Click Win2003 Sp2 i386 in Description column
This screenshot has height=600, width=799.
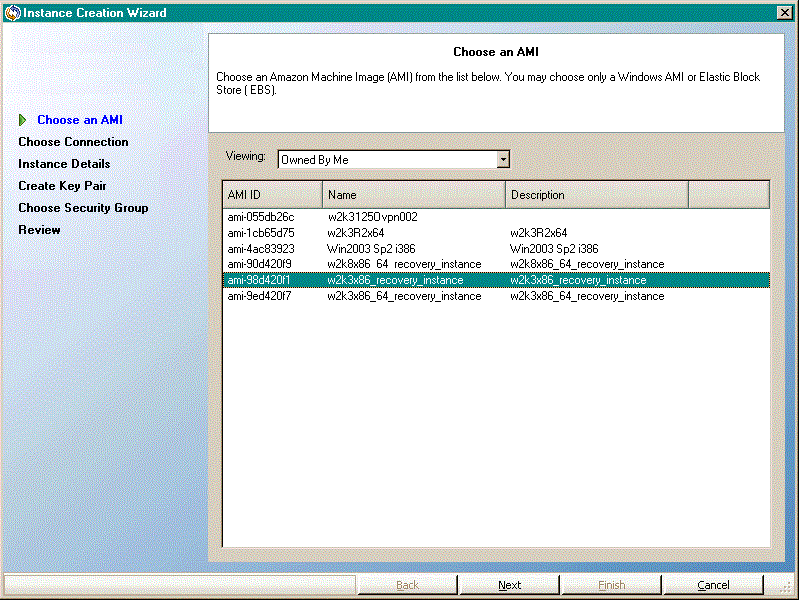554,249
